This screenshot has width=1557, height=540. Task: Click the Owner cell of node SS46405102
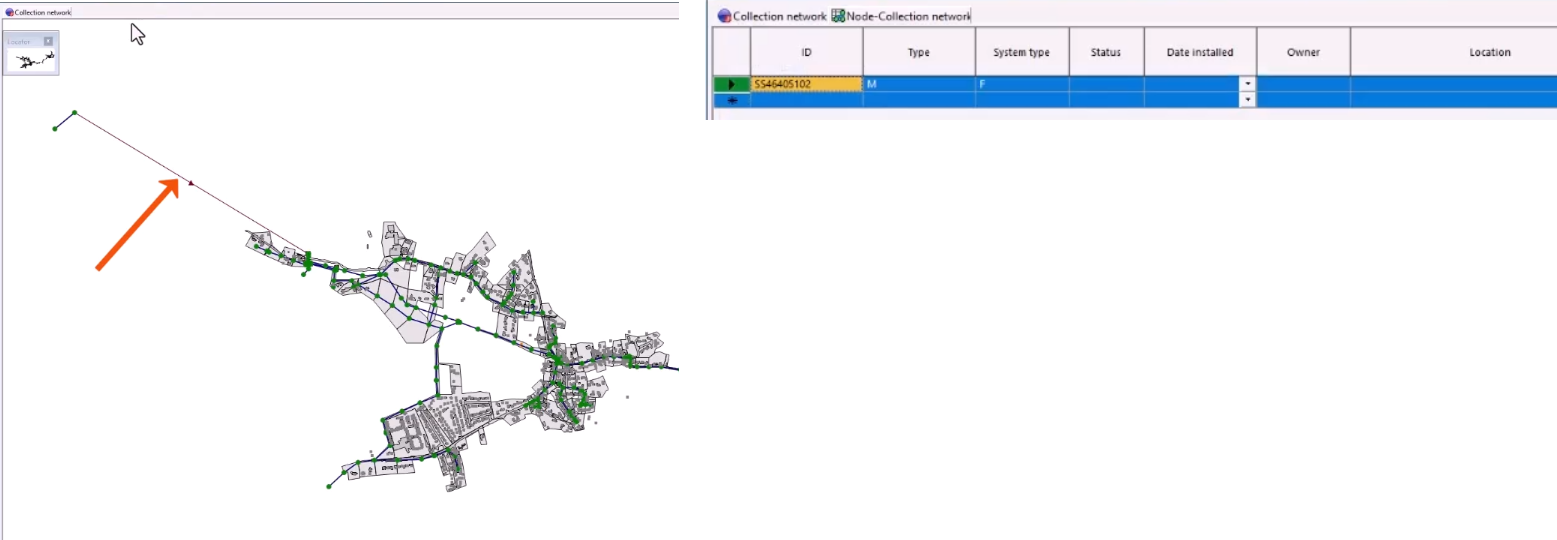(1304, 84)
